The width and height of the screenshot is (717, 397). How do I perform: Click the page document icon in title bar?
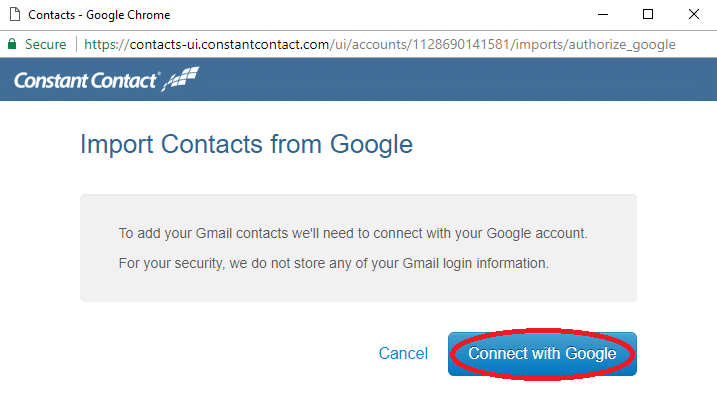pyautogui.click(x=15, y=15)
